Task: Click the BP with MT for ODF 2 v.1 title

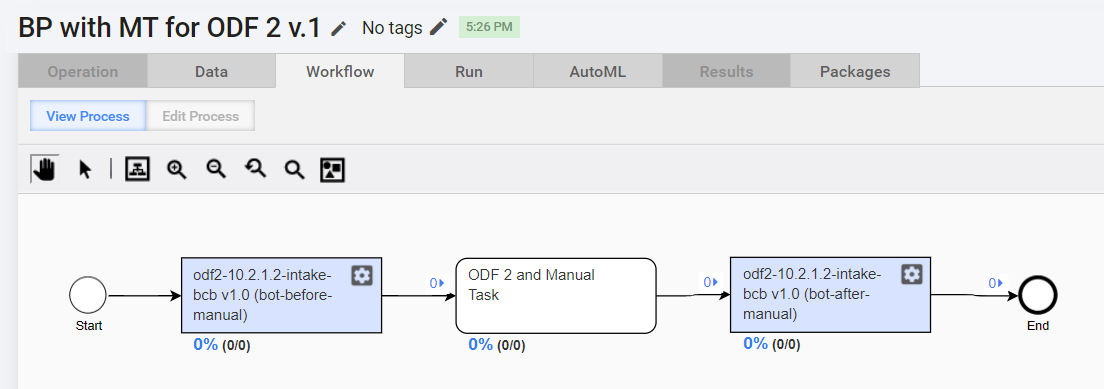Action: pos(170,28)
